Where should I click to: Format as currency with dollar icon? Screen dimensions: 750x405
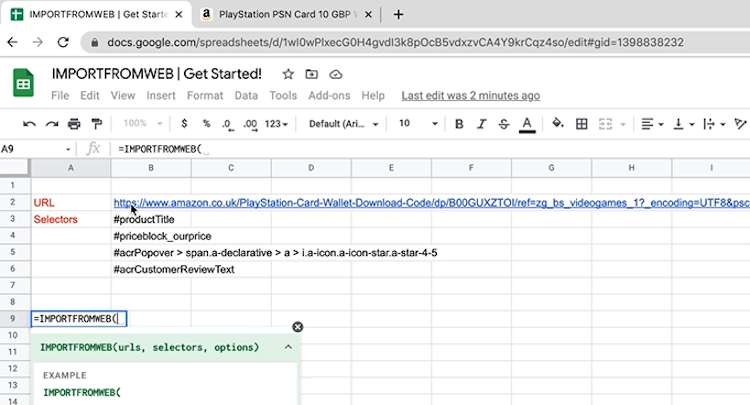pos(184,124)
